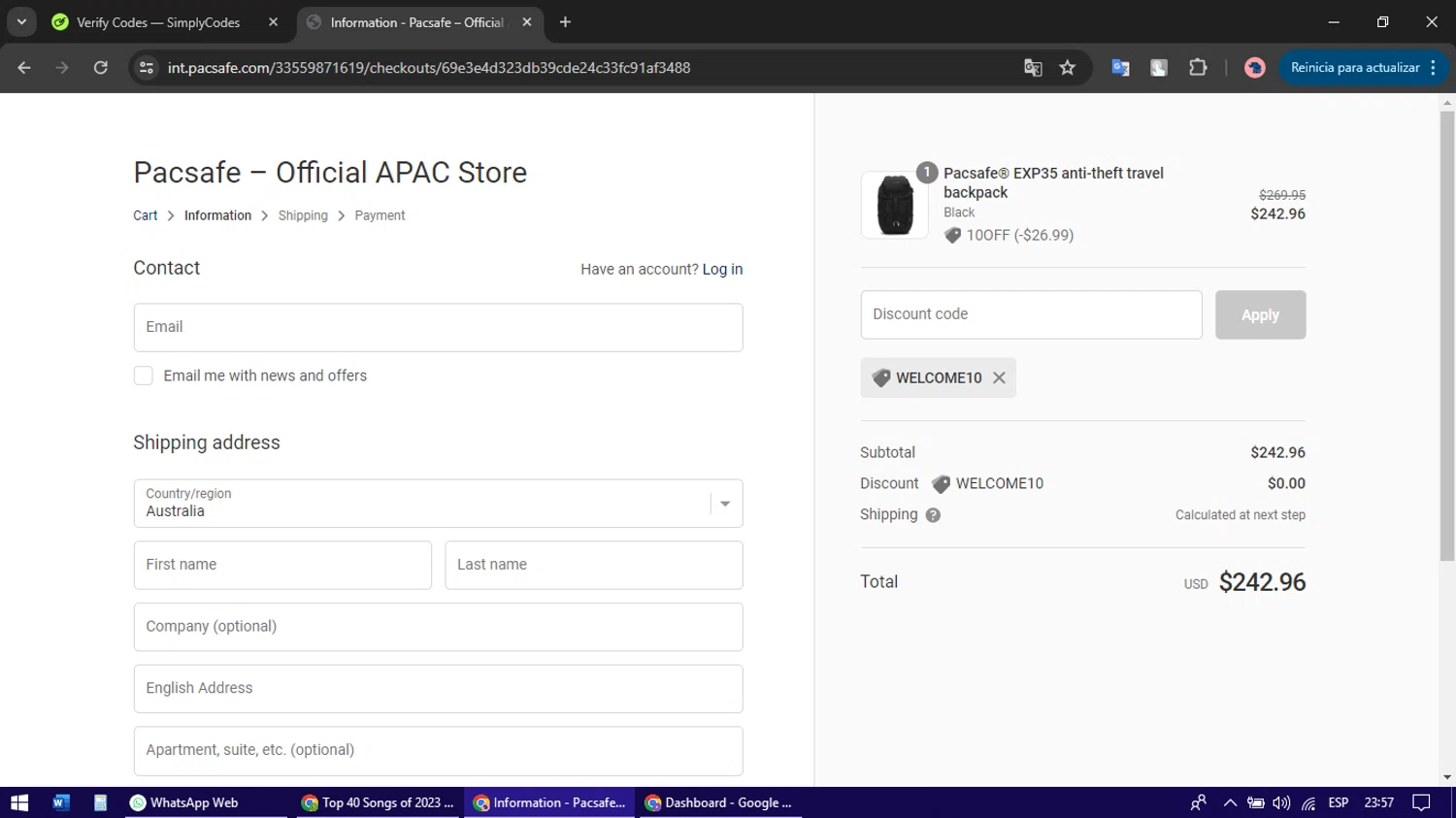Click Reinicia para actualizar button
1456x818 pixels.
1355,68
